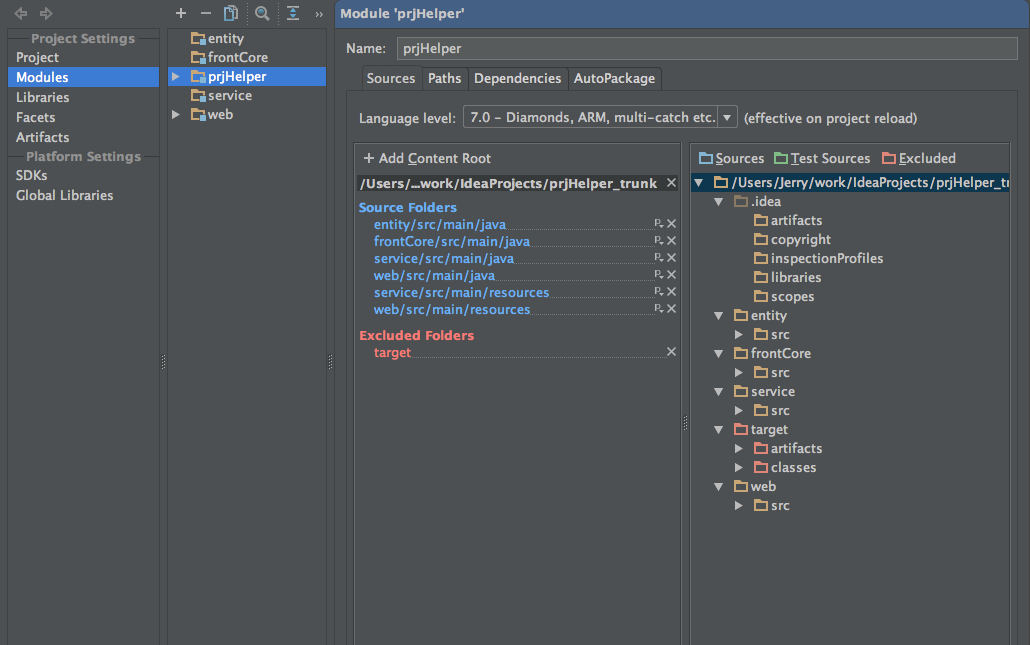Edit package prefix for web/src/main/java

659,275
